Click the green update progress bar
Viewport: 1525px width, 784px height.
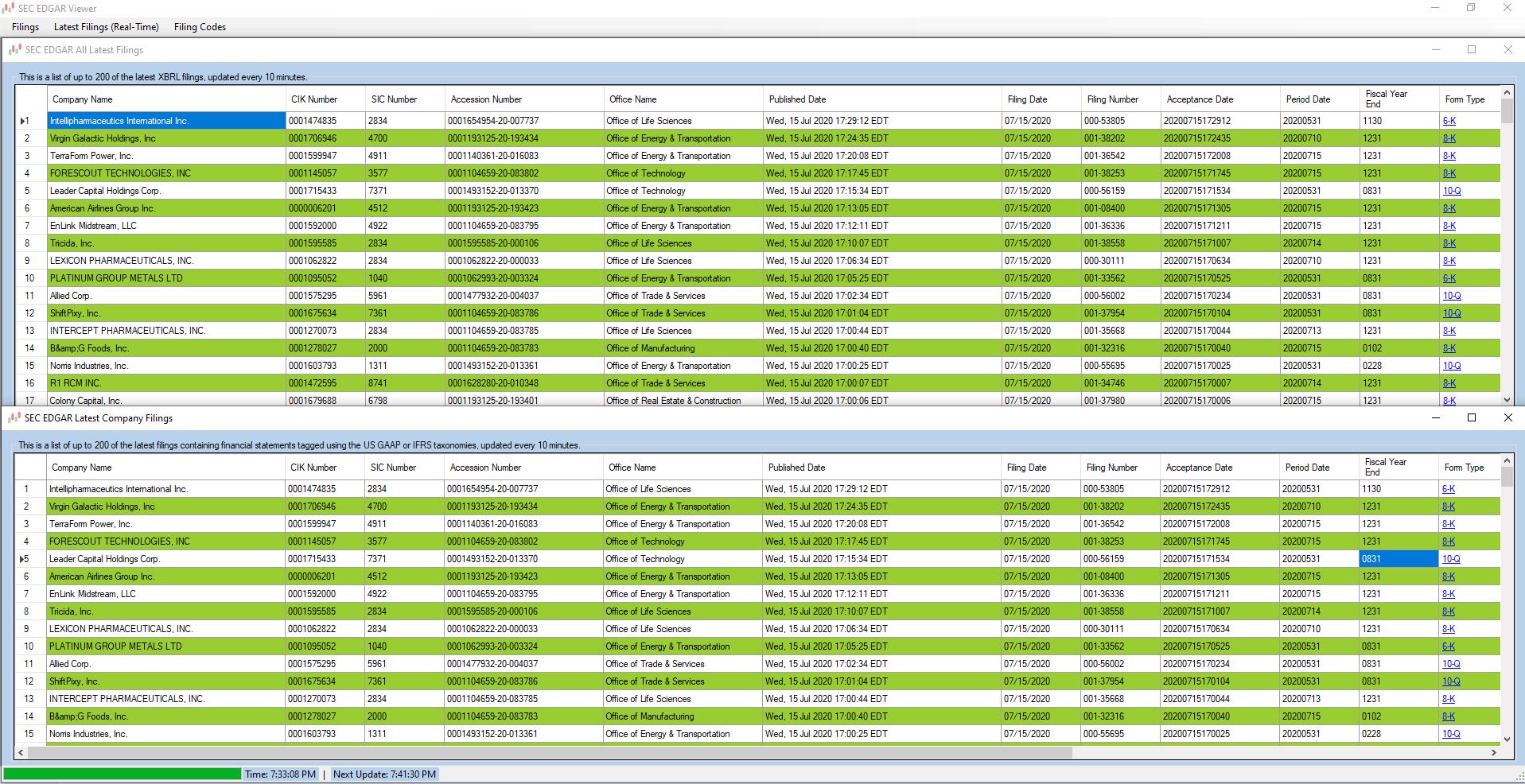pos(122,774)
